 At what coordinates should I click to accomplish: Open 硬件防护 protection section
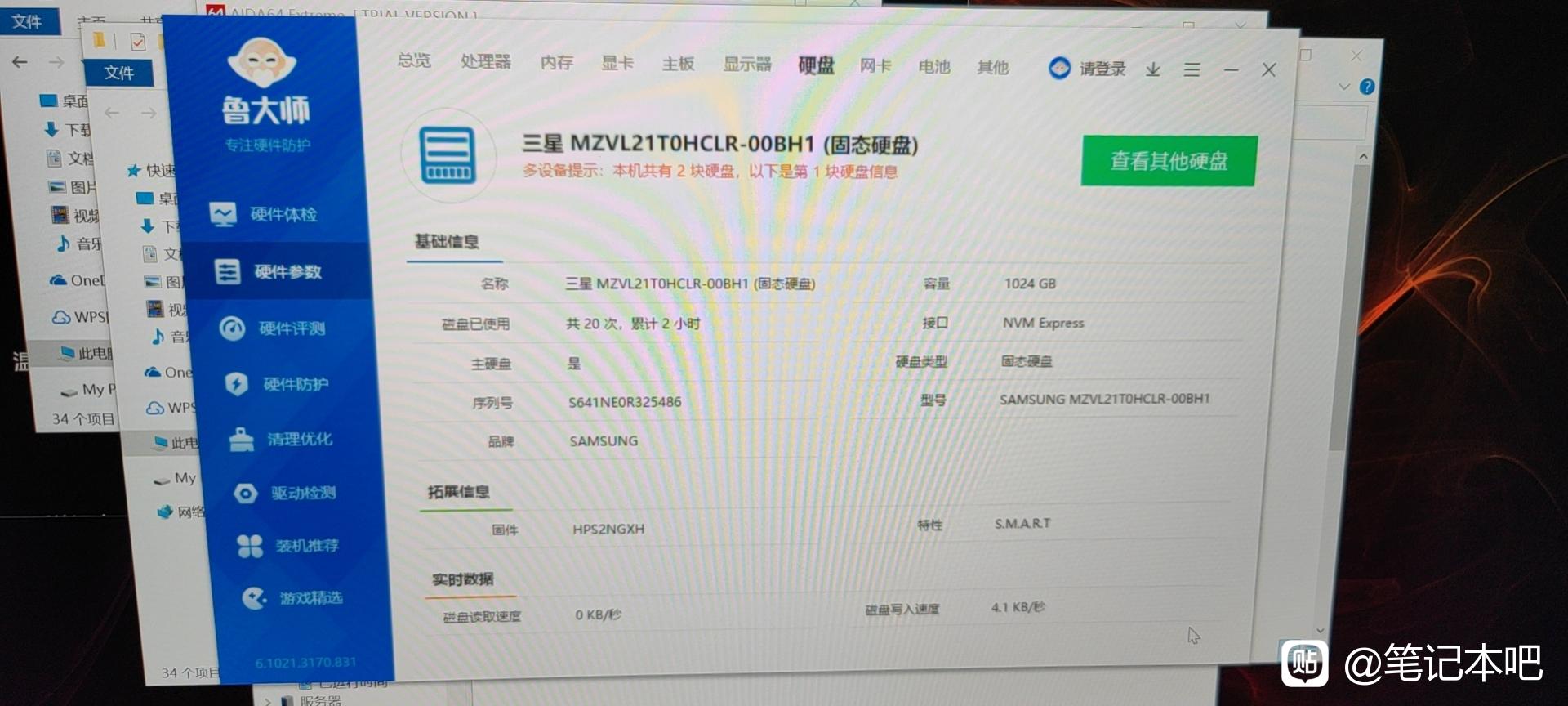click(x=278, y=384)
